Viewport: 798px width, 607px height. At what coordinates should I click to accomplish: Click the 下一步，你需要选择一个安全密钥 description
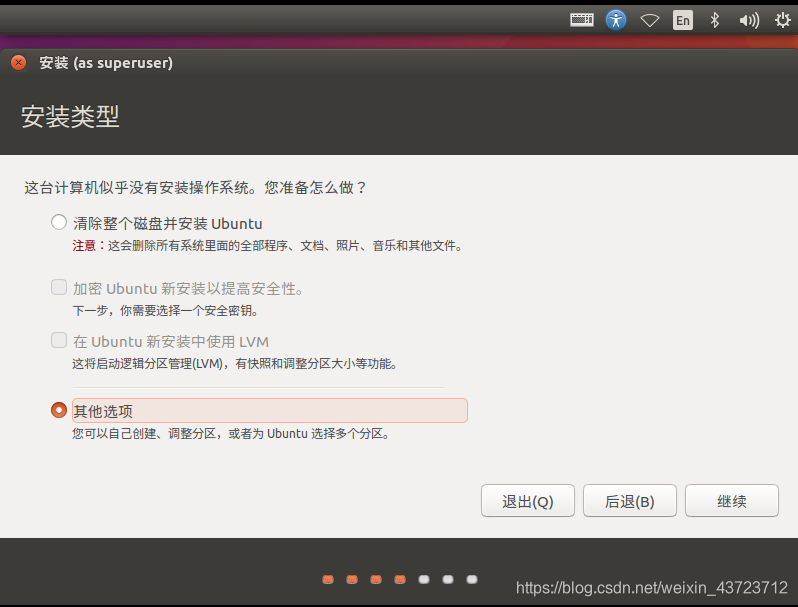tap(165, 310)
